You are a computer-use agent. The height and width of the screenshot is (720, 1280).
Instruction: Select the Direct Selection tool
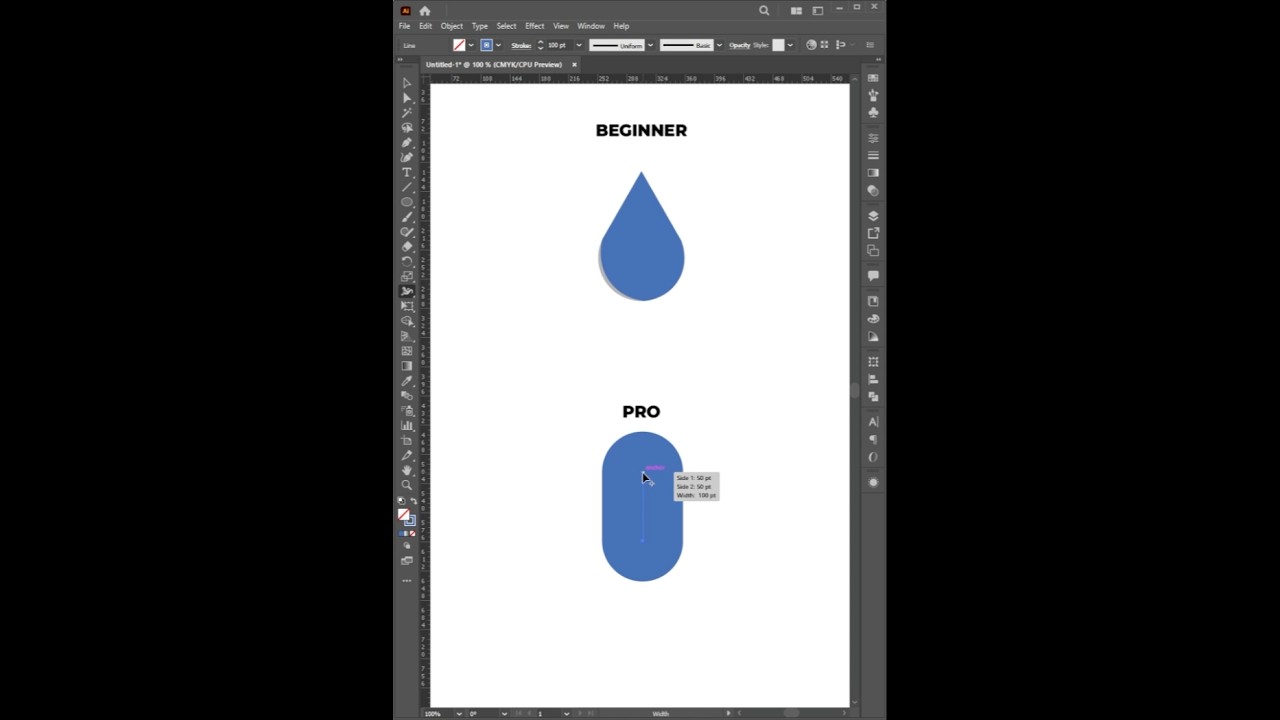click(x=407, y=98)
